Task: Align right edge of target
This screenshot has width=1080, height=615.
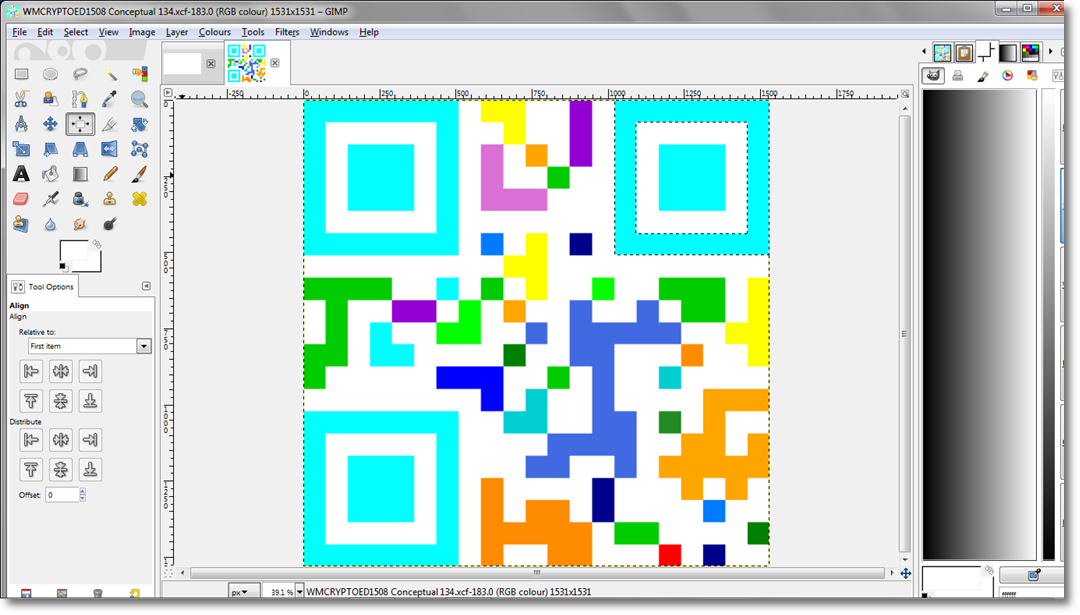Action: 90,371
